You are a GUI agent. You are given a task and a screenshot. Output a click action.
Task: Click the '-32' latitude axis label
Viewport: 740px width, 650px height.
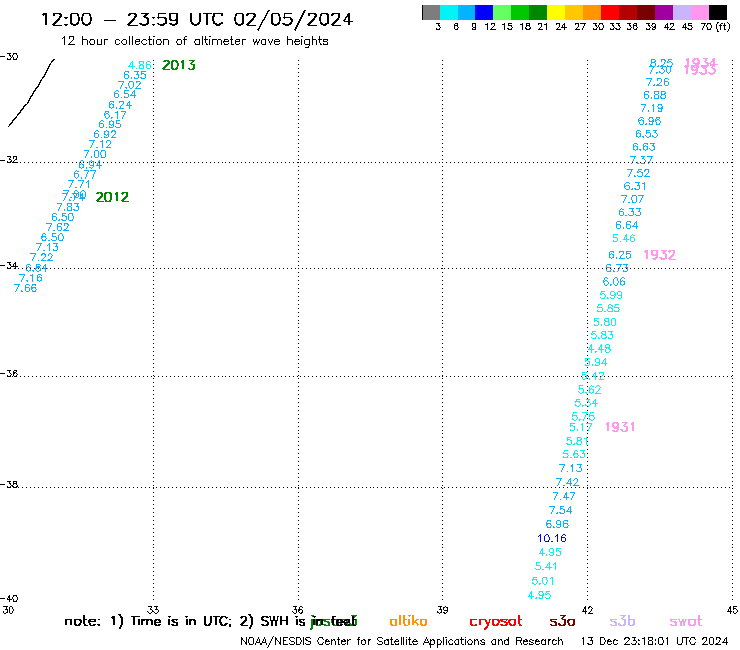point(9,160)
